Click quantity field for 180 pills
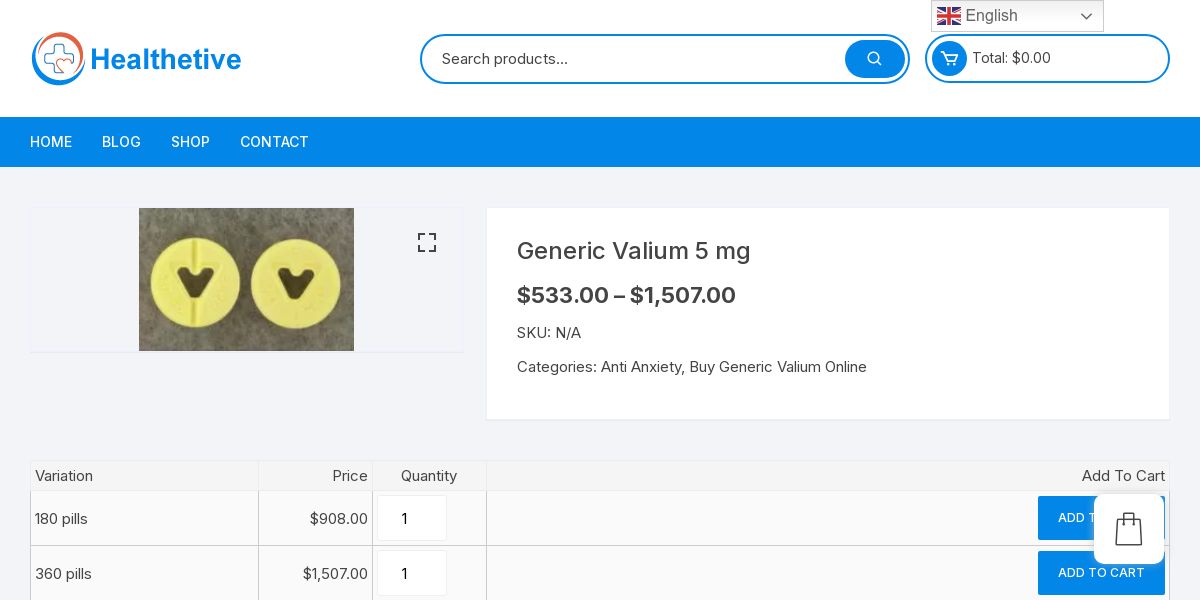This screenshot has width=1200, height=600. pos(412,518)
